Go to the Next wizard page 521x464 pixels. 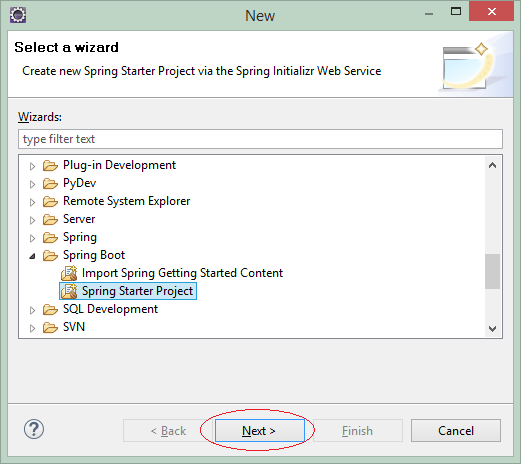click(x=260, y=431)
